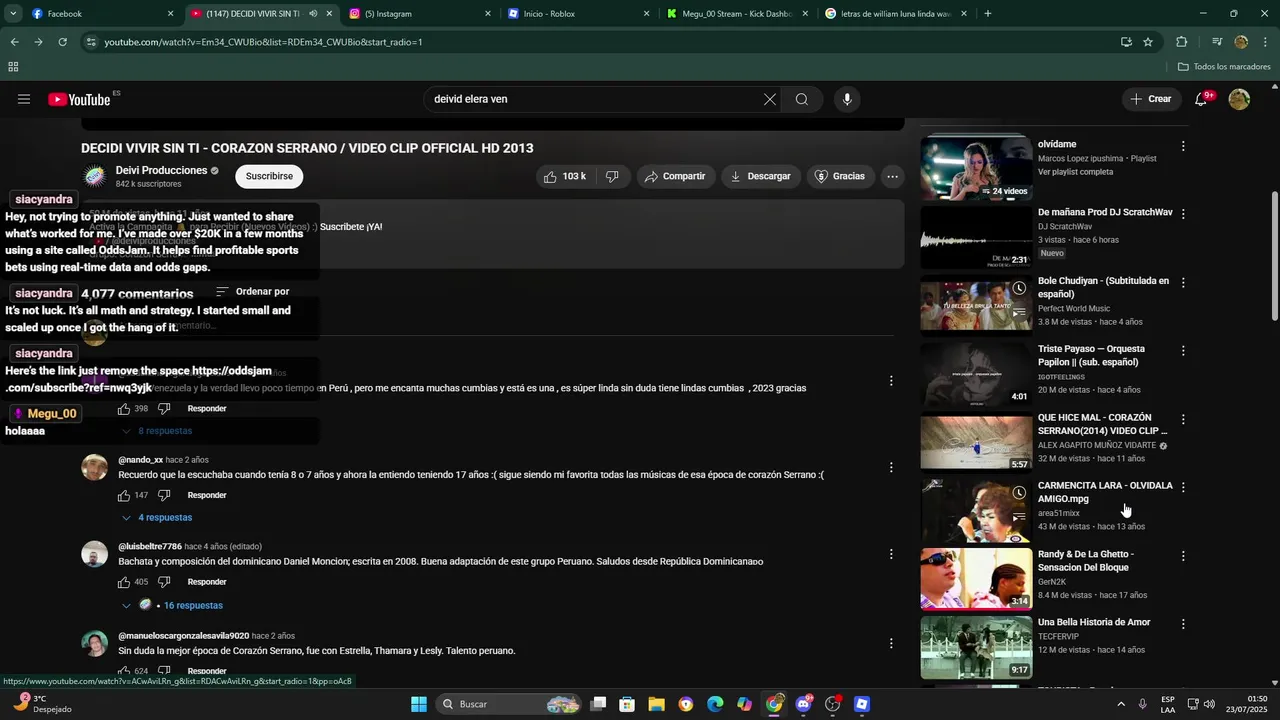
Task: Switch to the Inicio - Roblox tab
Action: [578, 14]
